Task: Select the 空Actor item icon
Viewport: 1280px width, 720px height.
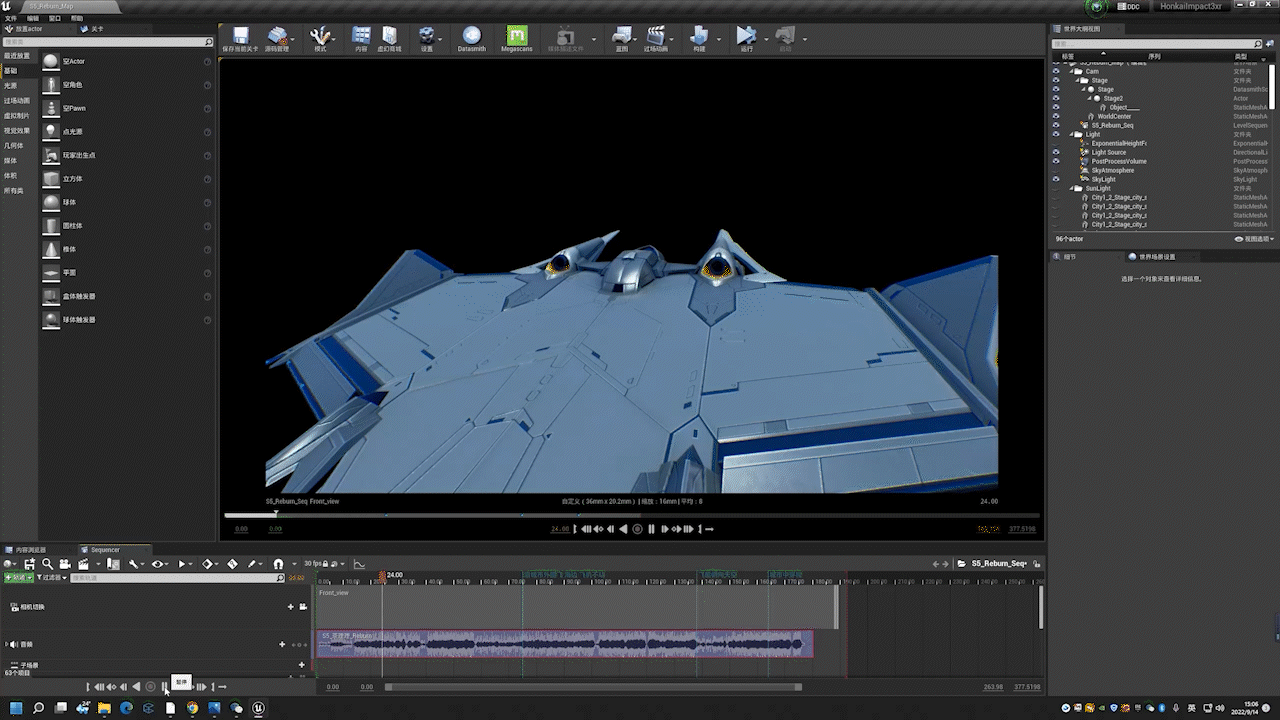Action: pyautogui.click(x=50, y=61)
